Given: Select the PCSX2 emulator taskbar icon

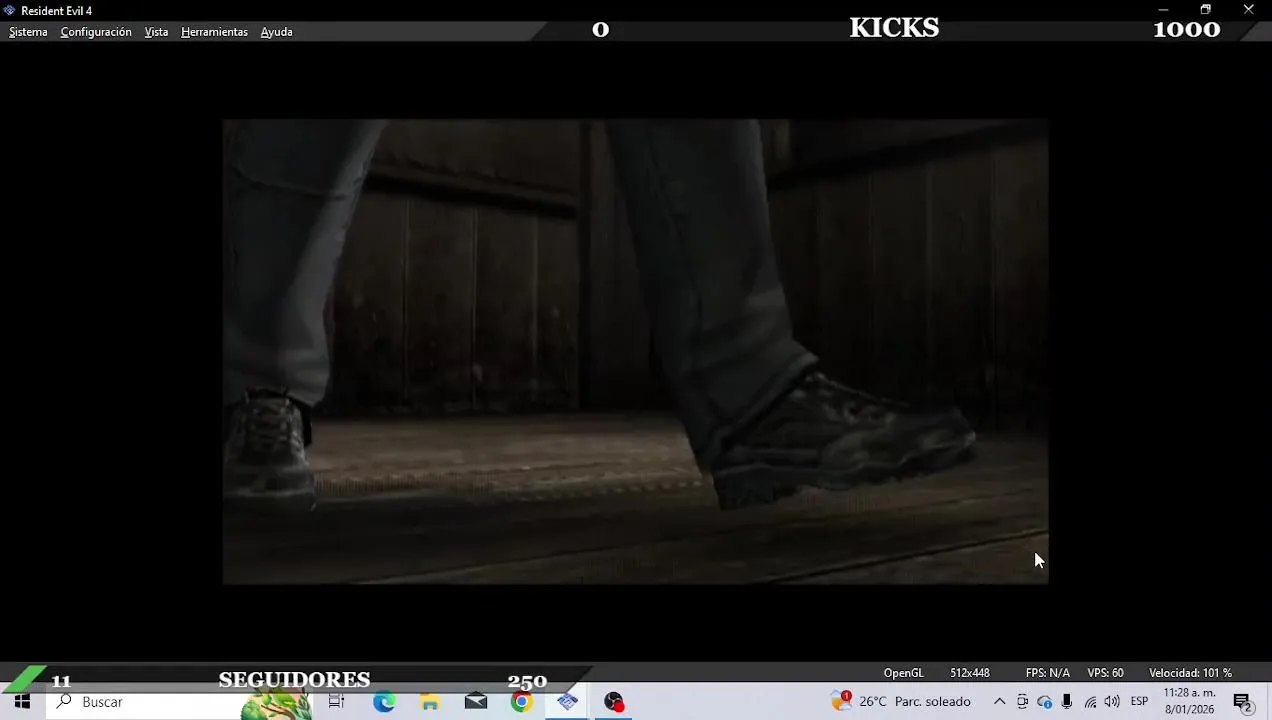Looking at the screenshot, I should pyautogui.click(x=568, y=702).
